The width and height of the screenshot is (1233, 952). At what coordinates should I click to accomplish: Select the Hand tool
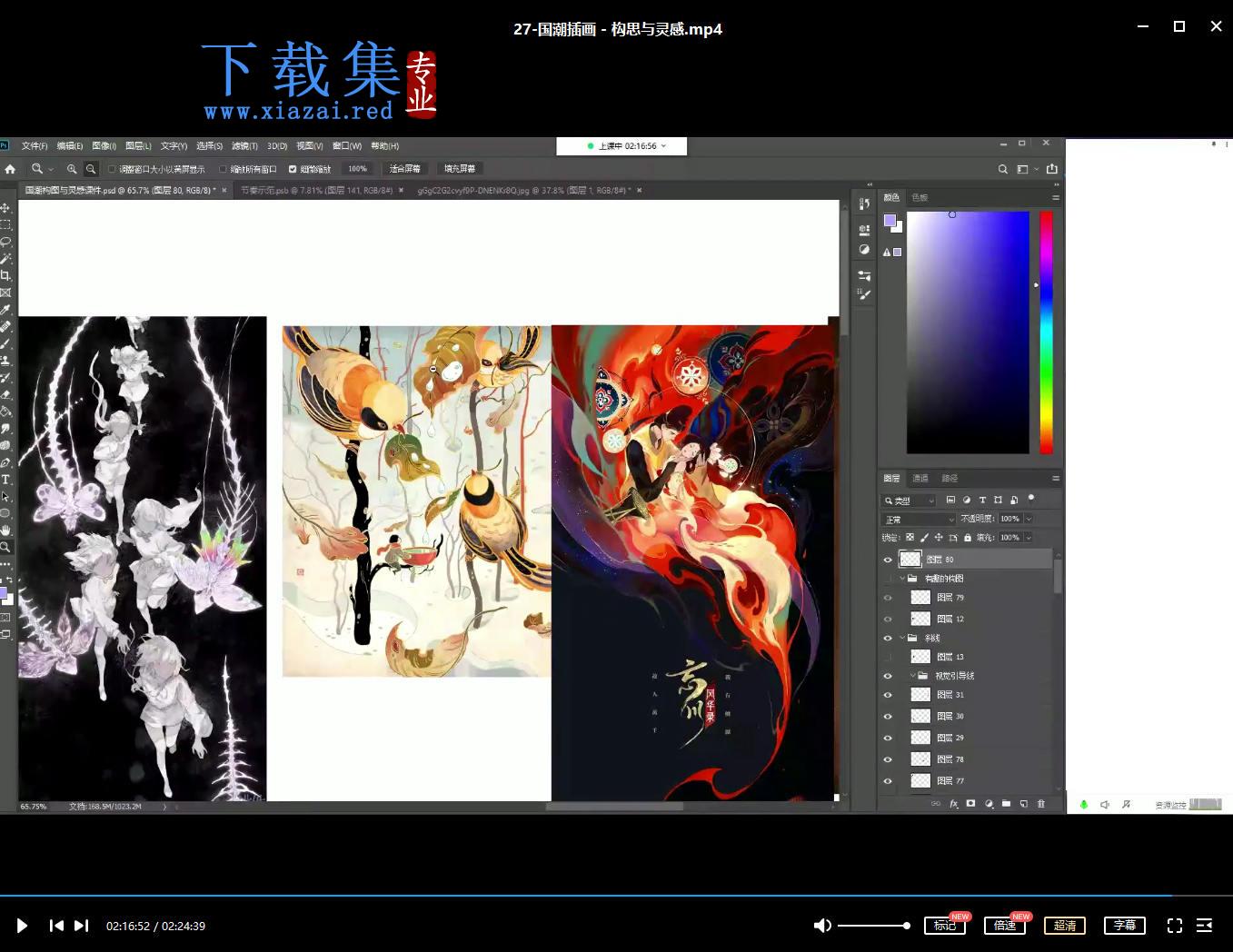(5, 530)
